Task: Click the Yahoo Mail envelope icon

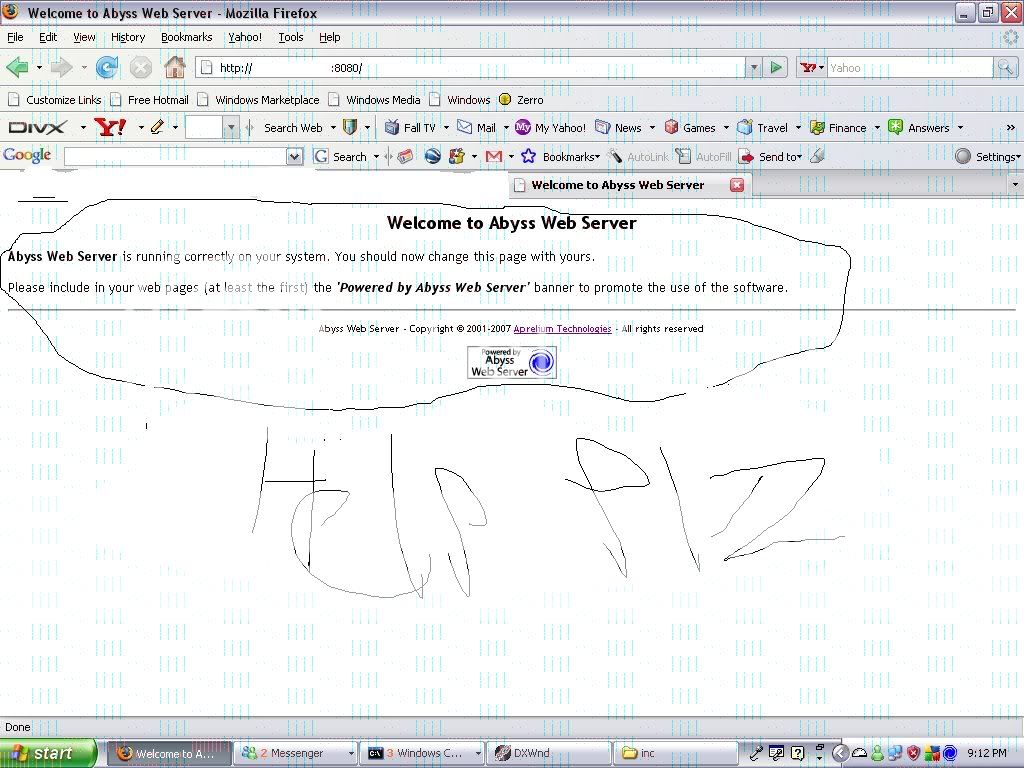Action: coord(465,128)
